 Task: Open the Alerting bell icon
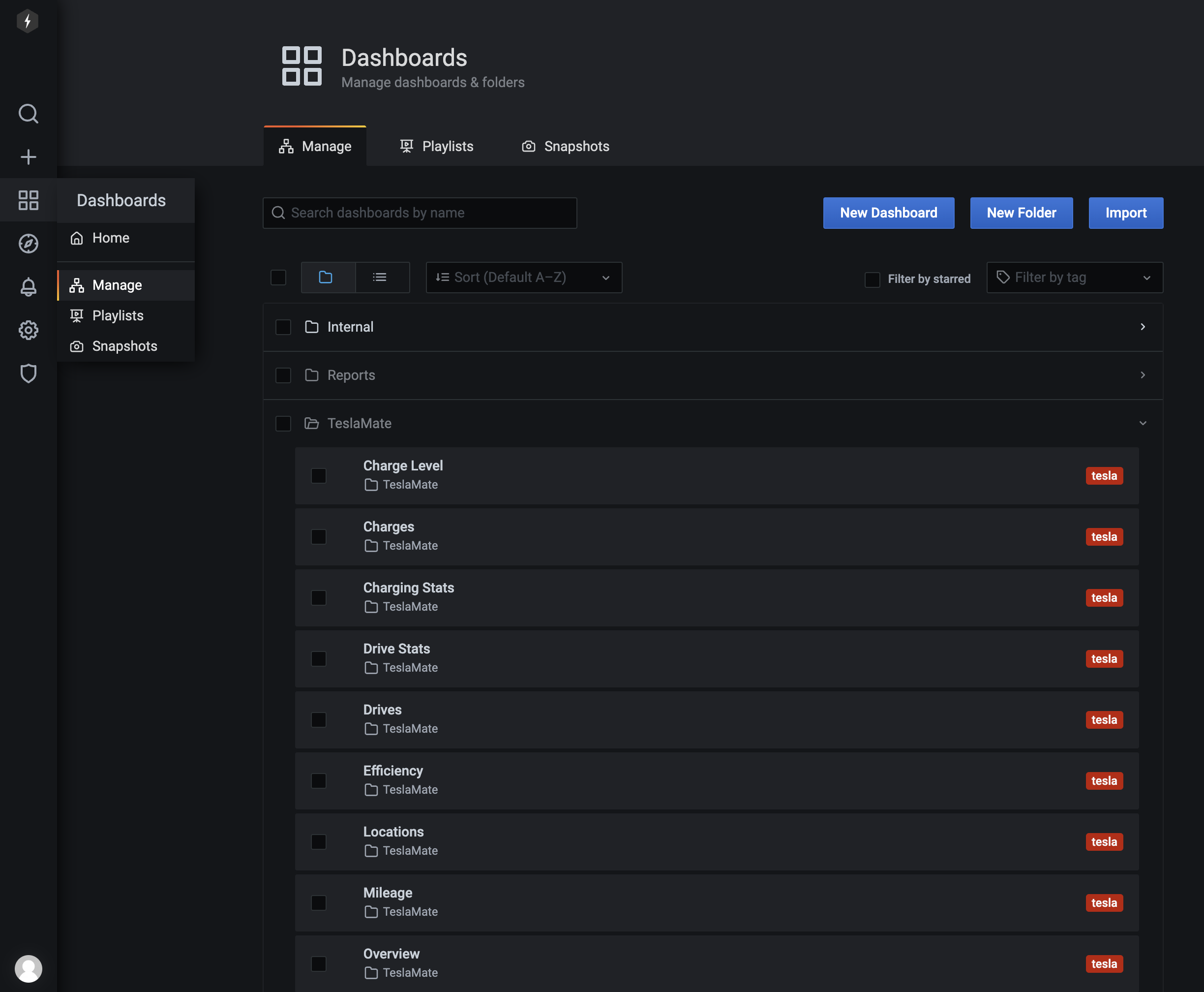pyautogui.click(x=28, y=286)
